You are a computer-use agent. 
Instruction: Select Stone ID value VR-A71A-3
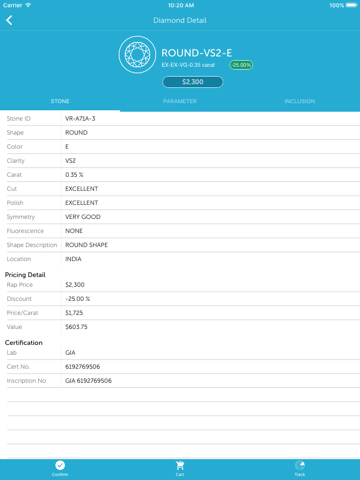[80, 119]
